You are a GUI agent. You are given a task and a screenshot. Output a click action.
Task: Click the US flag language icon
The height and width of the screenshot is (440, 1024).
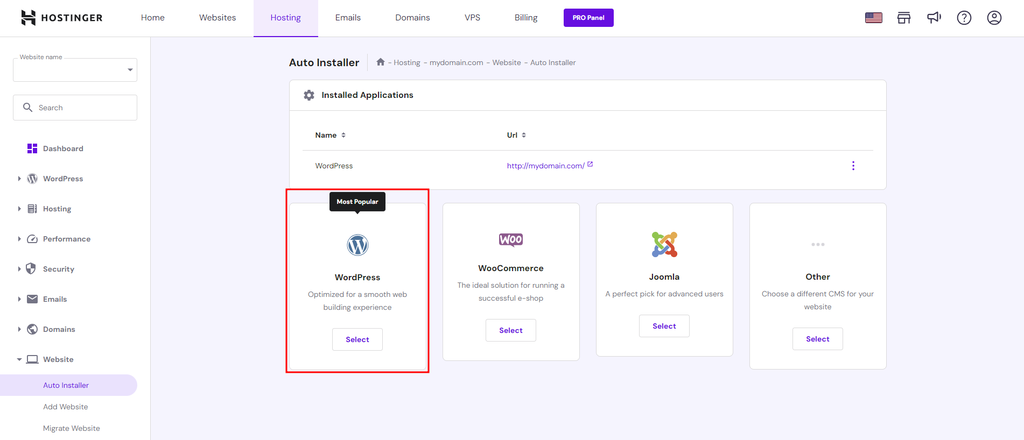[873, 18]
